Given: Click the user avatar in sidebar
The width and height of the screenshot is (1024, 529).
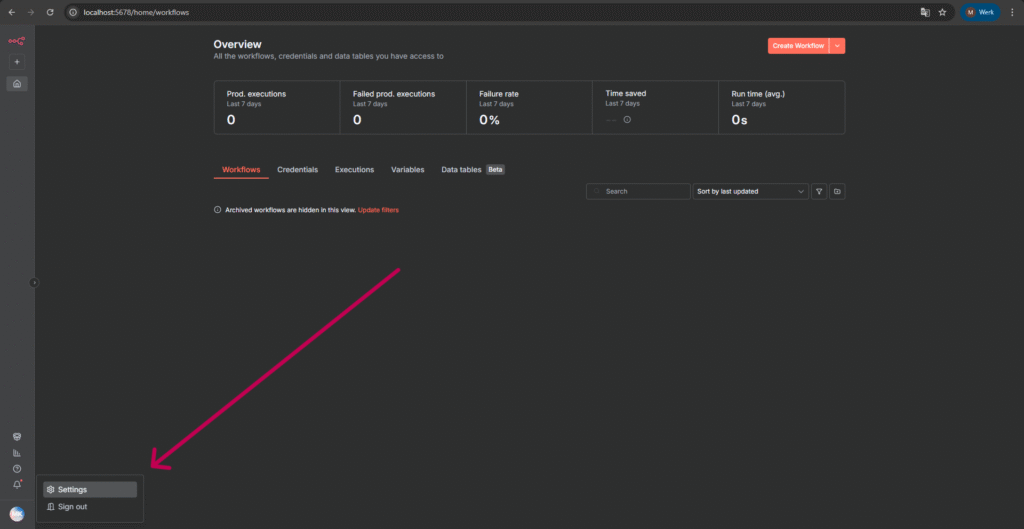Looking at the screenshot, I should (x=17, y=513).
